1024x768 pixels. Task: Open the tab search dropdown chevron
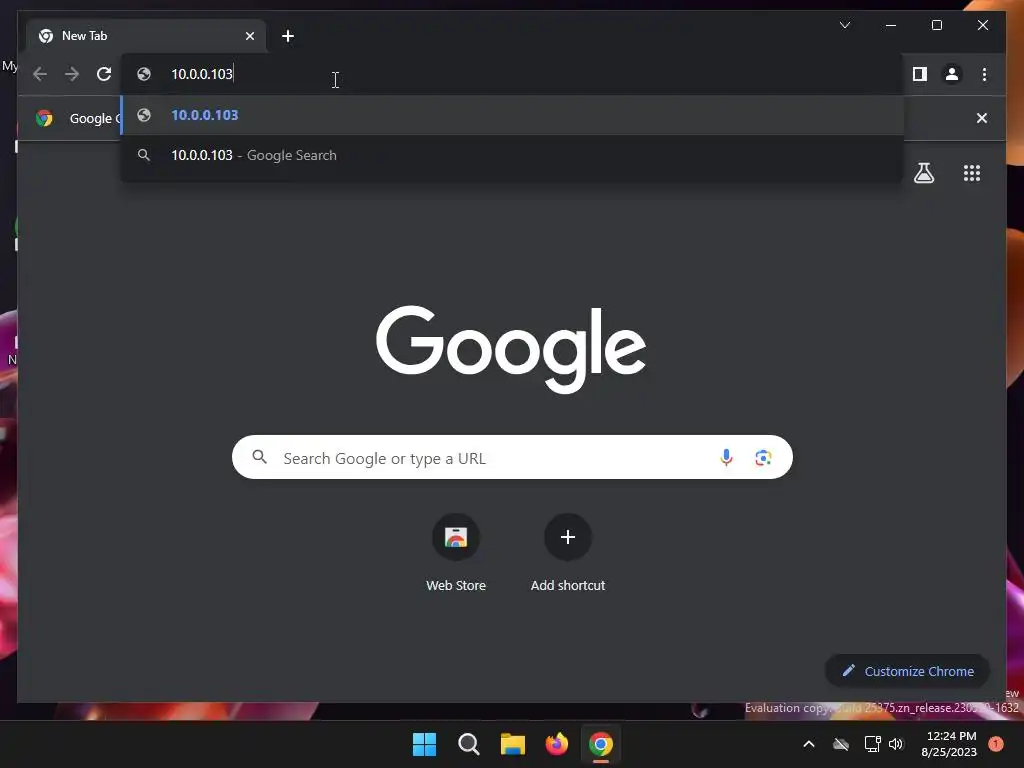pos(844,25)
